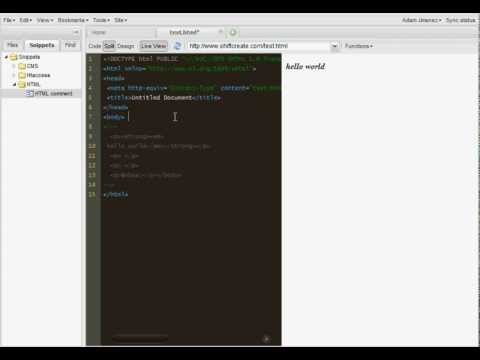
Task: Click the refresh preview icon
Action: 177,46
